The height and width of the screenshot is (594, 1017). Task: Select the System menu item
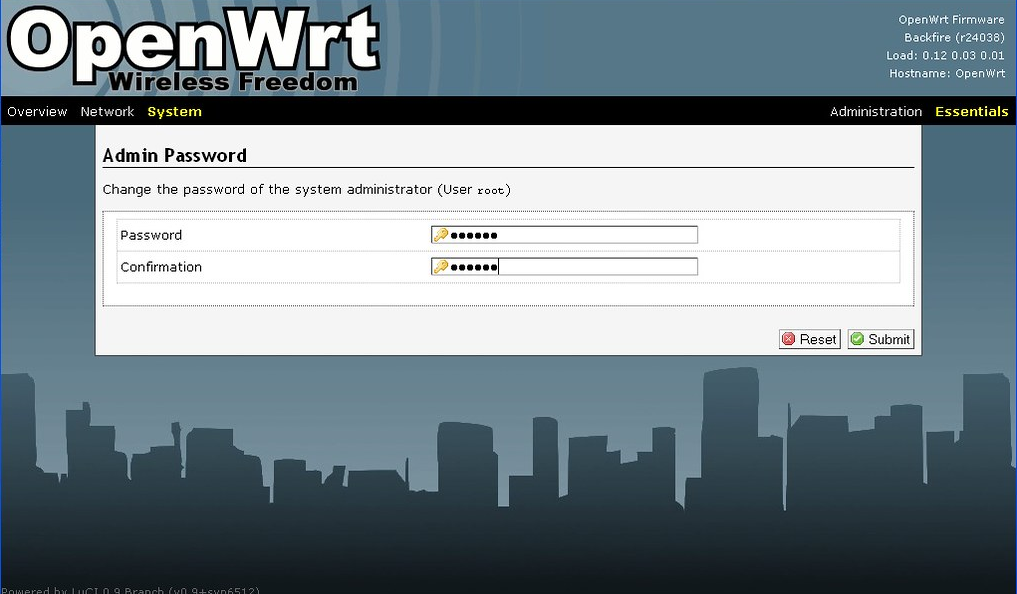174,112
